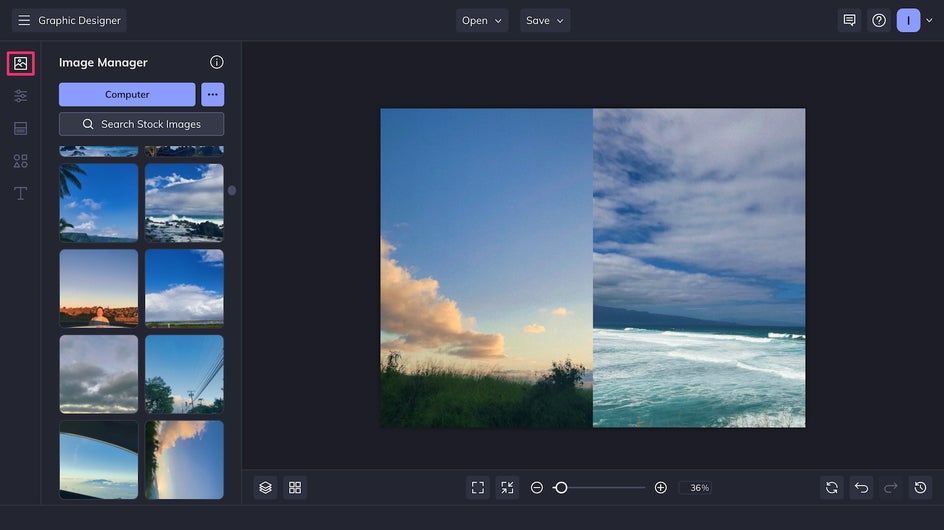The width and height of the screenshot is (944, 530).
Task: Select the white cloud blue sky thumbnail
Action: (x=184, y=288)
